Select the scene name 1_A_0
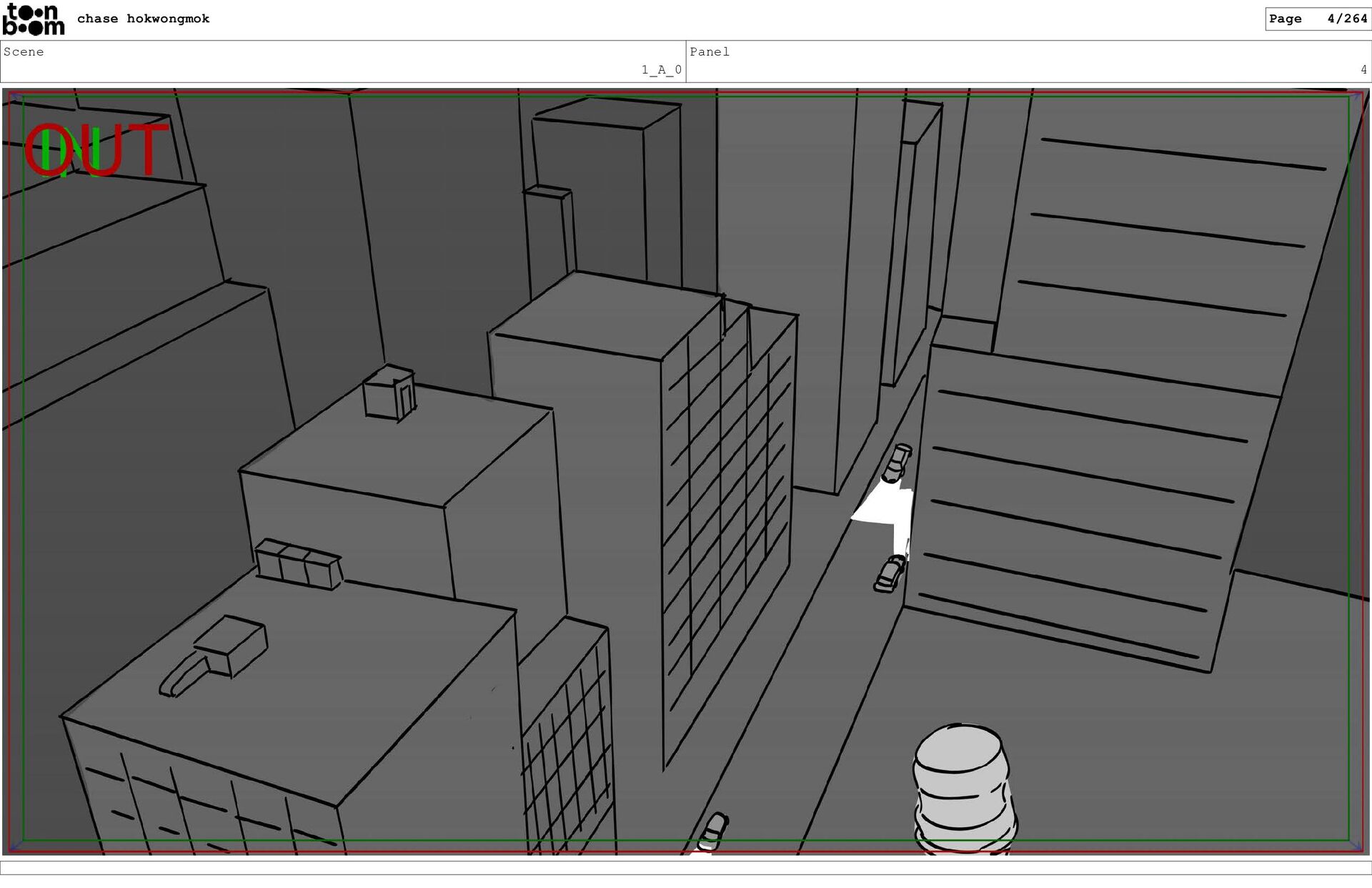 click(661, 69)
